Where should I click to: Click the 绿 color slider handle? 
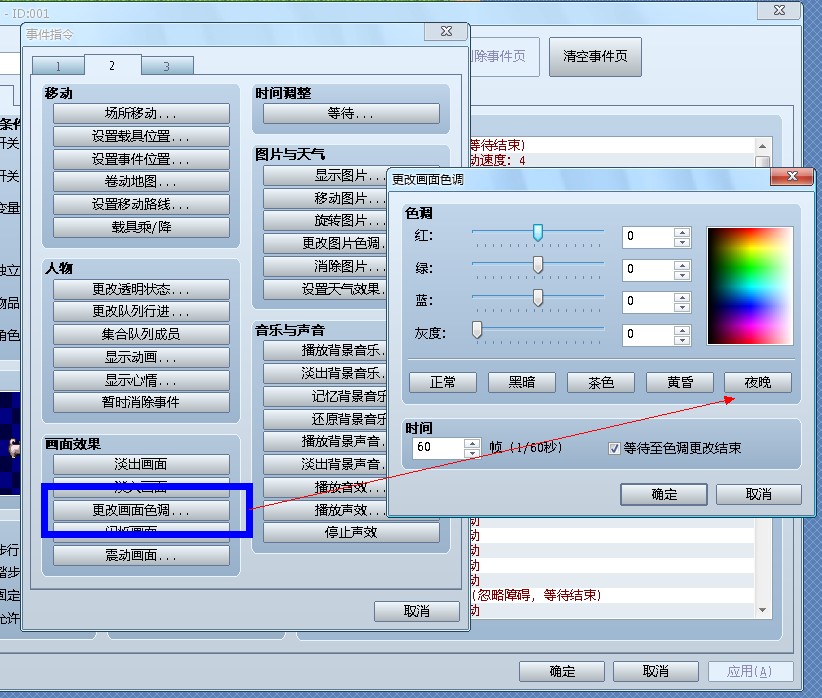tap(538, 264)
